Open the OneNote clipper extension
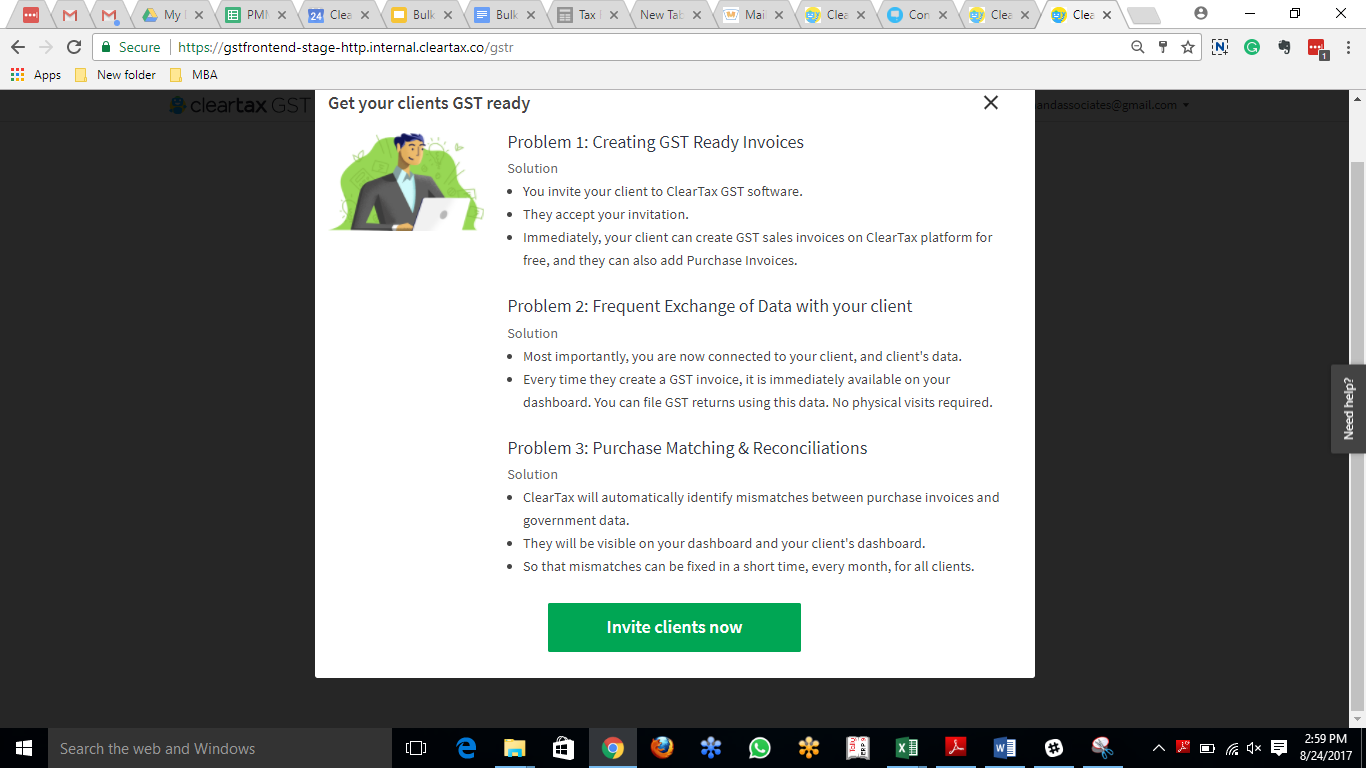The width and height of the screenshot is (1366, 768). click(1220, 47)
